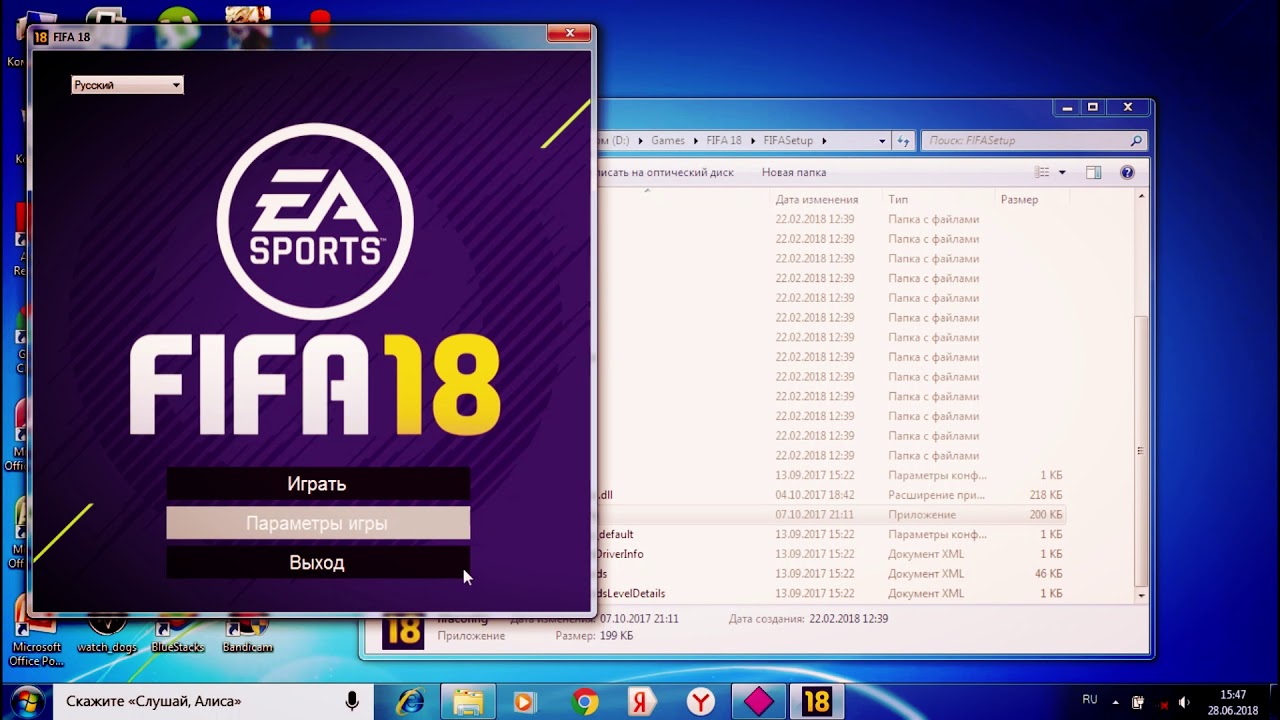Click 'Размер: 199 КБ' in details pane
This screenshot has height=720, width=1280.
594,636
